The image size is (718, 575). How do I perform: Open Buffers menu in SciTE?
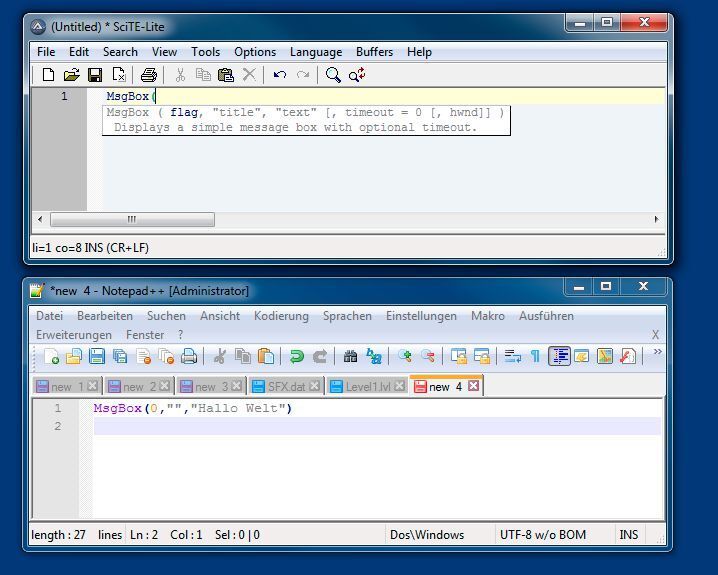tap(374, 52)
